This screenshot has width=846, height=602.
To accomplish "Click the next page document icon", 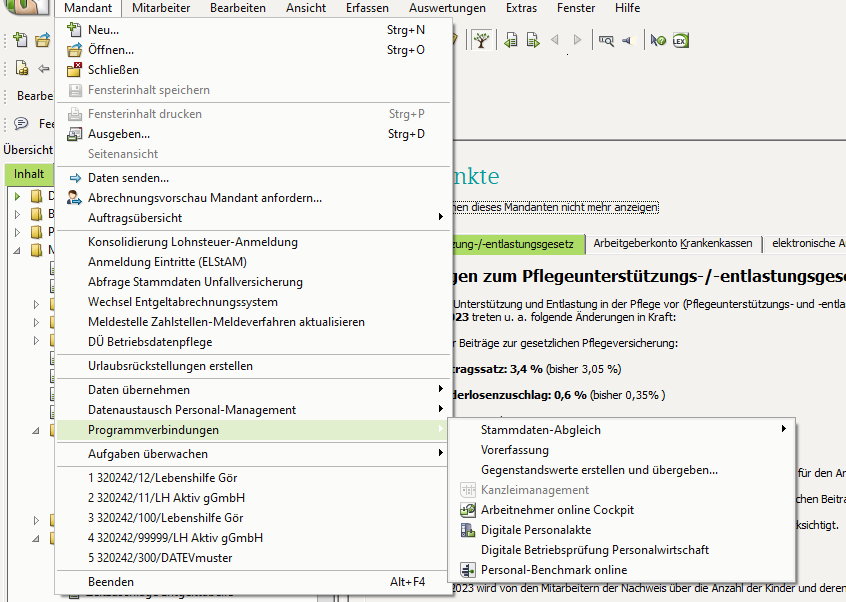I will [533, 40].
